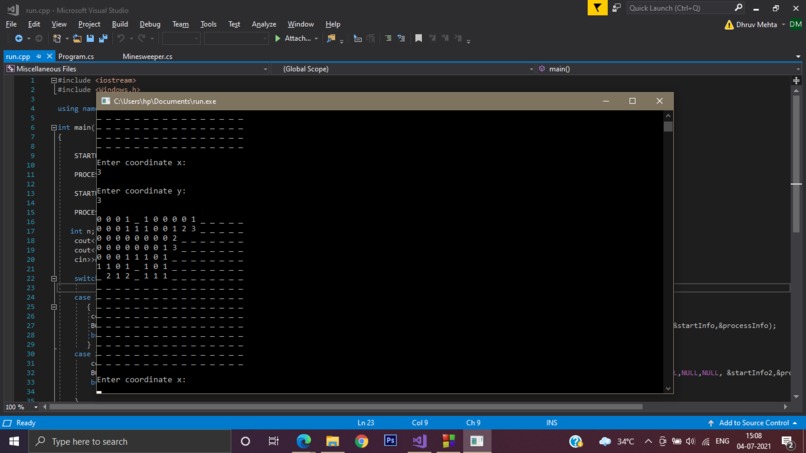Screen dimensions: 806x453
Task: Click the feedback icon beside Quick Launch
Action: [616, 8]
